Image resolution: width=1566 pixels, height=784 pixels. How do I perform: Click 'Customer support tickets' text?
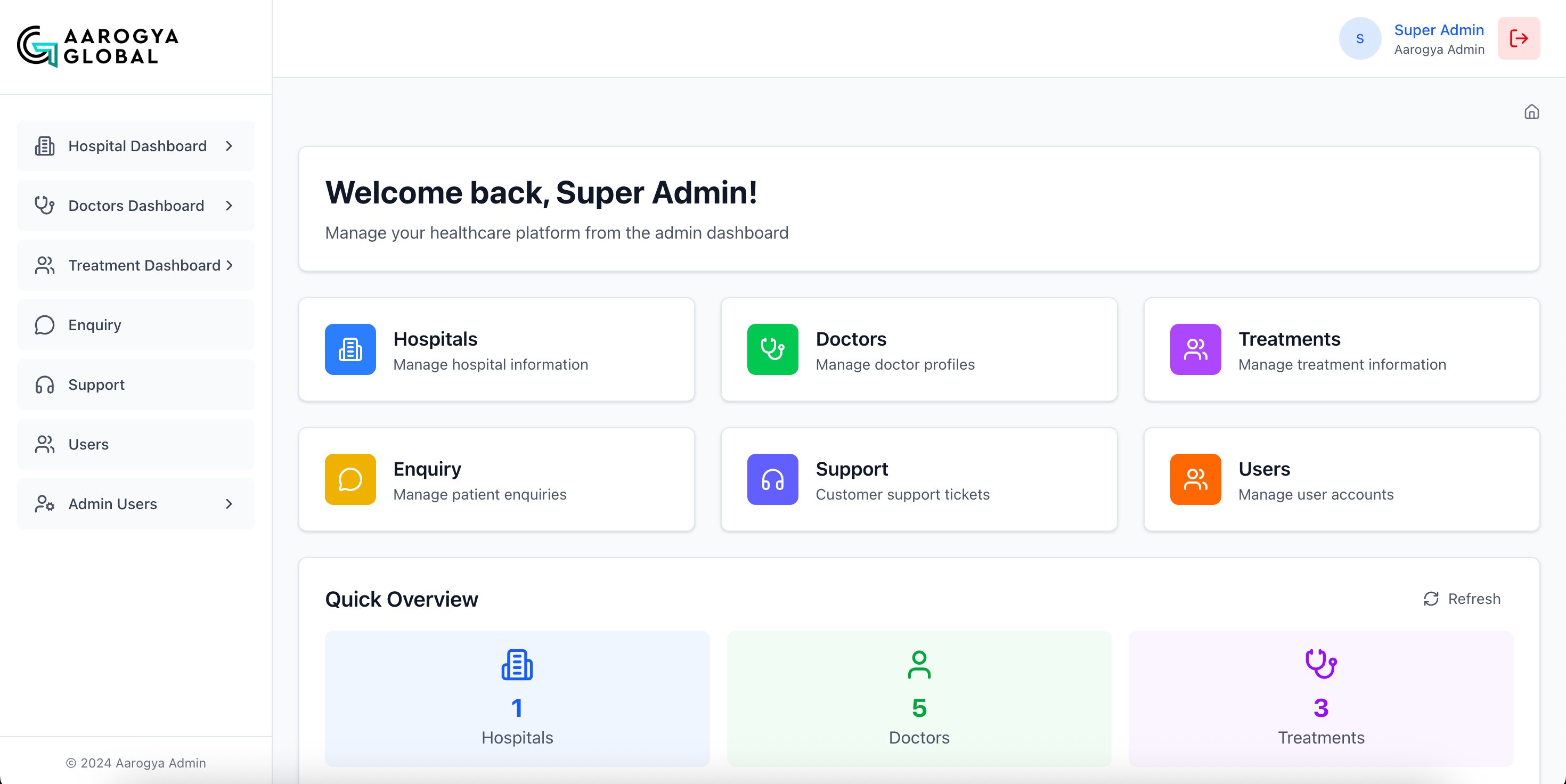coord(903,494)
